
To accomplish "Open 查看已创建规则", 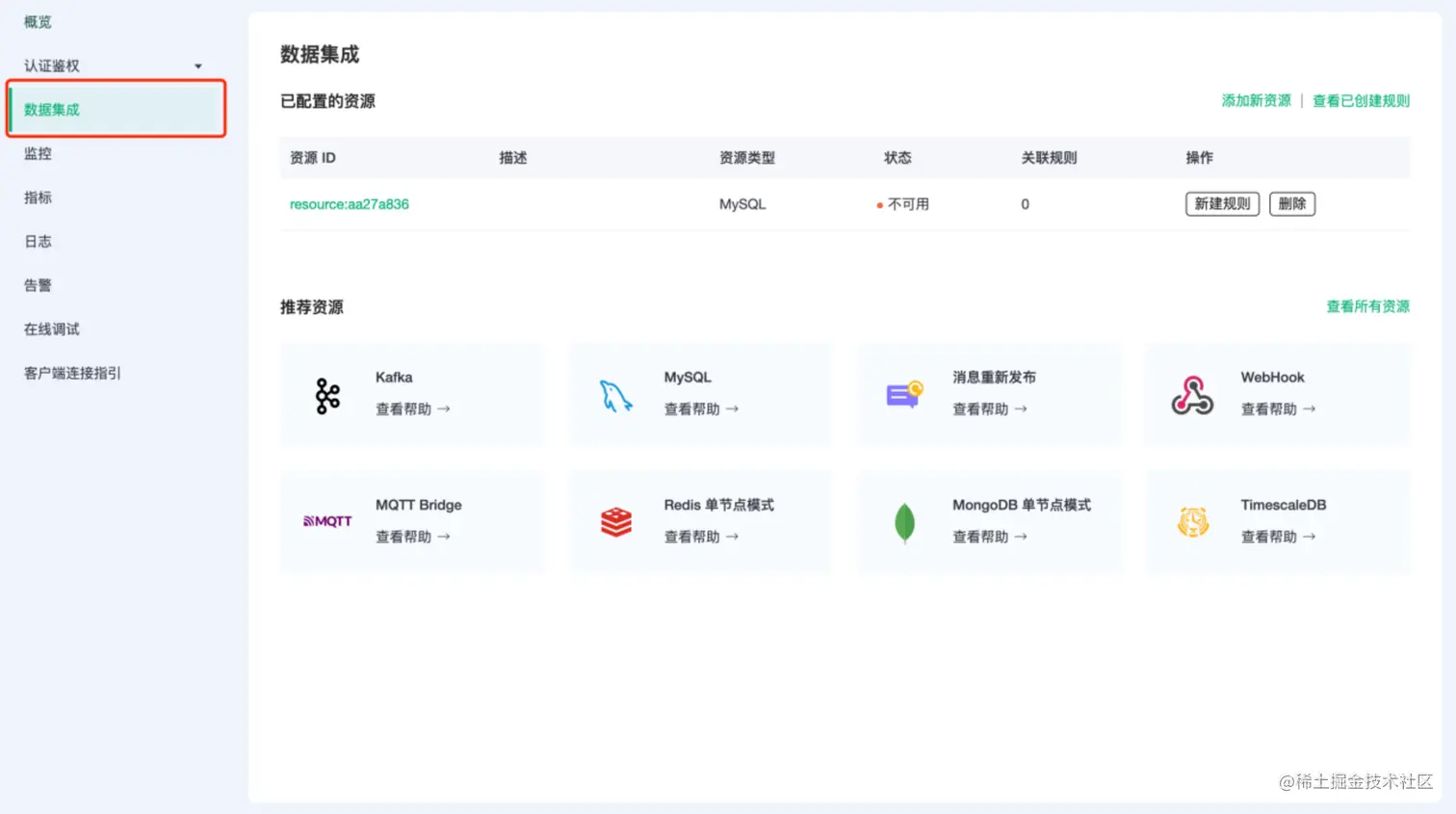I will click(x=1361, y=99).
